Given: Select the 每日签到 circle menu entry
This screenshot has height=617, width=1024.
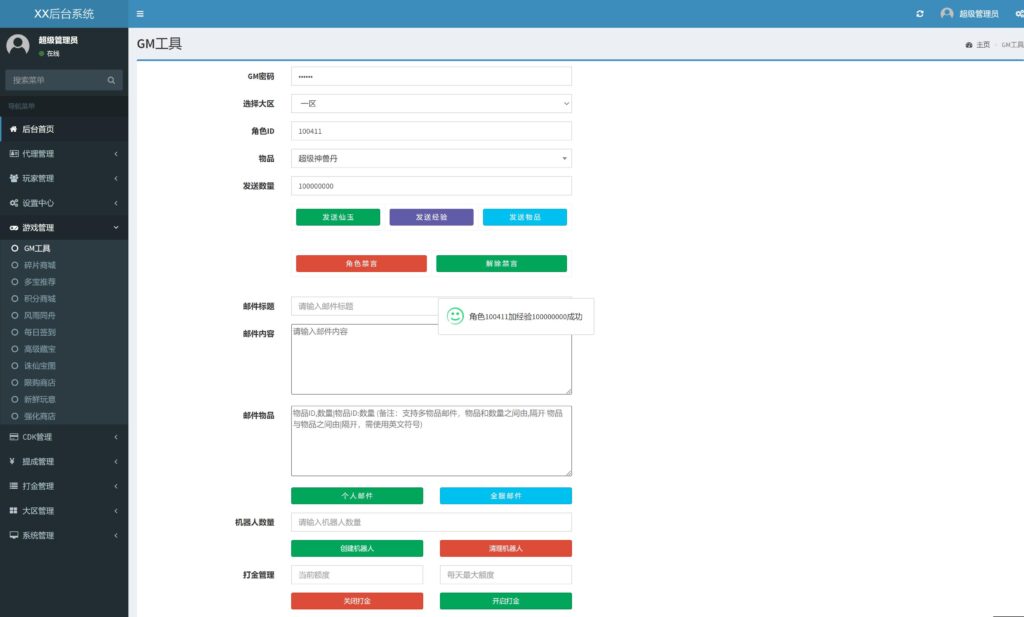Looking at the screenshot, I should [x=40, y=332].
